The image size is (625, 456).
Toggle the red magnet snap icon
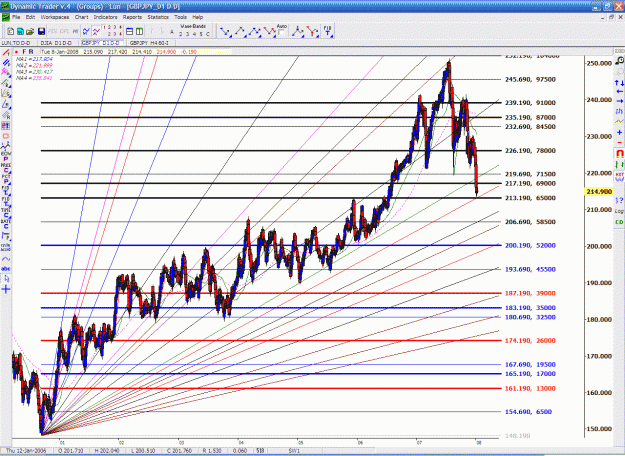click(x=619, y=153)
